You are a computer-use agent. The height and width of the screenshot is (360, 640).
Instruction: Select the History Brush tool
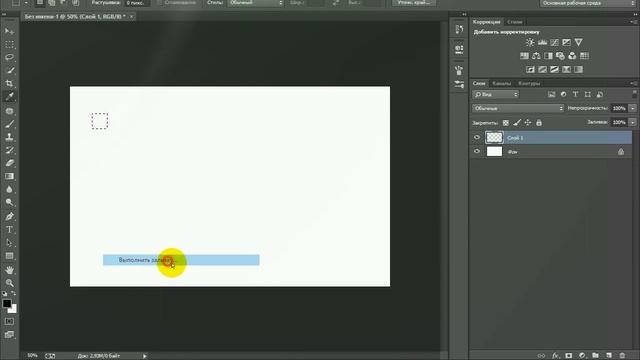pos(9,150)
